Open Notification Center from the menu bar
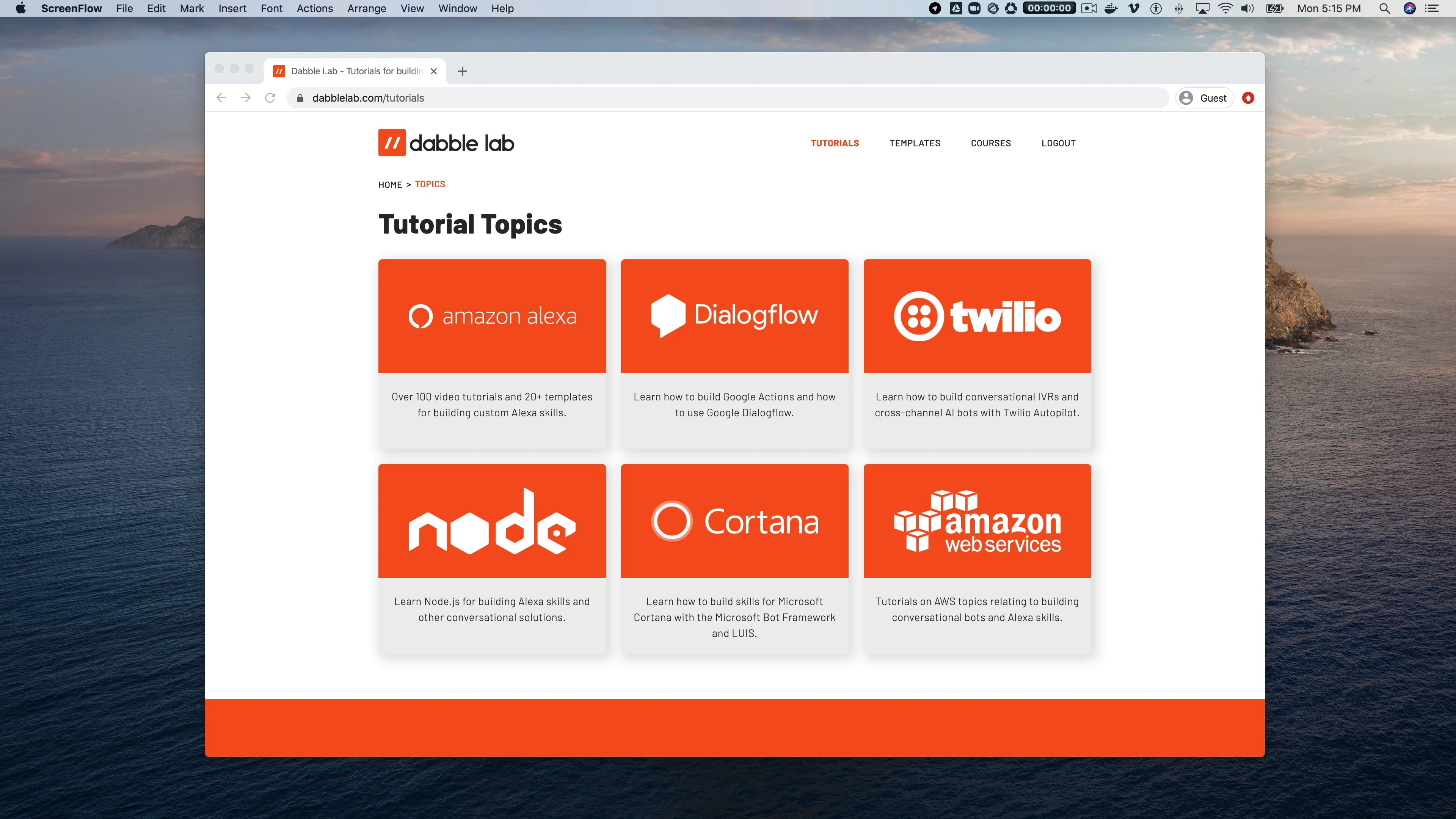 pyautogui.click(x=1434, y=8)
